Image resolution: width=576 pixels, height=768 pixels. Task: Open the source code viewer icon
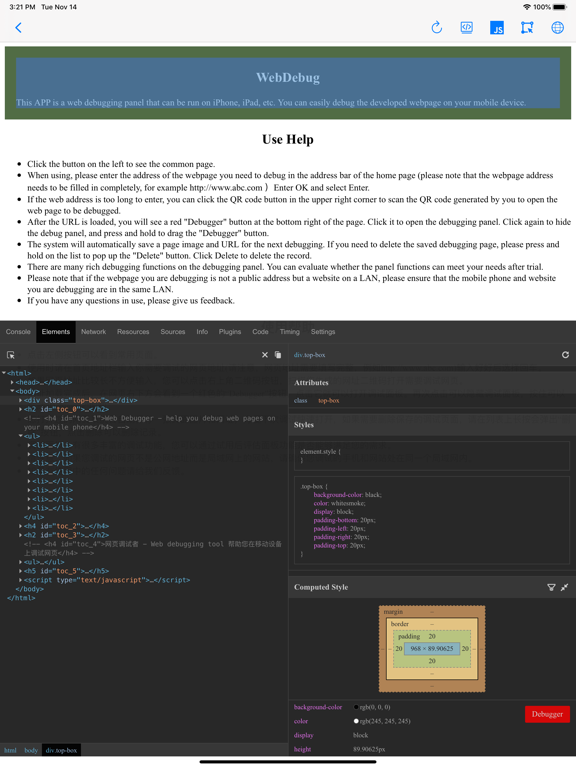[x=467, y=27]
